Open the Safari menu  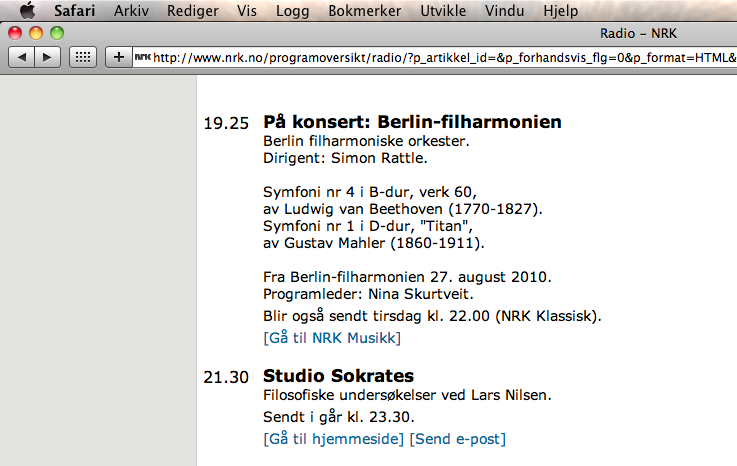click(x=74, y=10)
